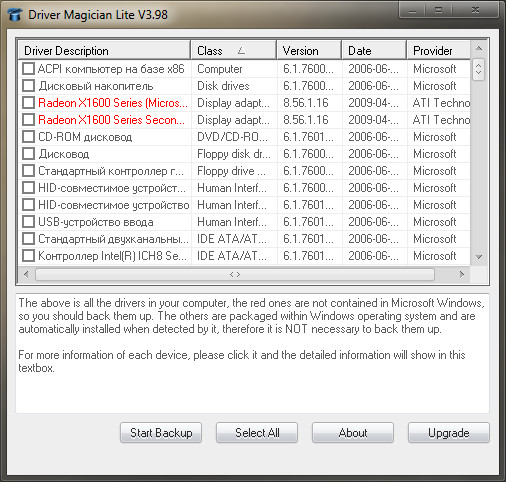Click the horizontal scrollbar right arrow
Viewport: 506px width, 482px height.
coord(462,274)
